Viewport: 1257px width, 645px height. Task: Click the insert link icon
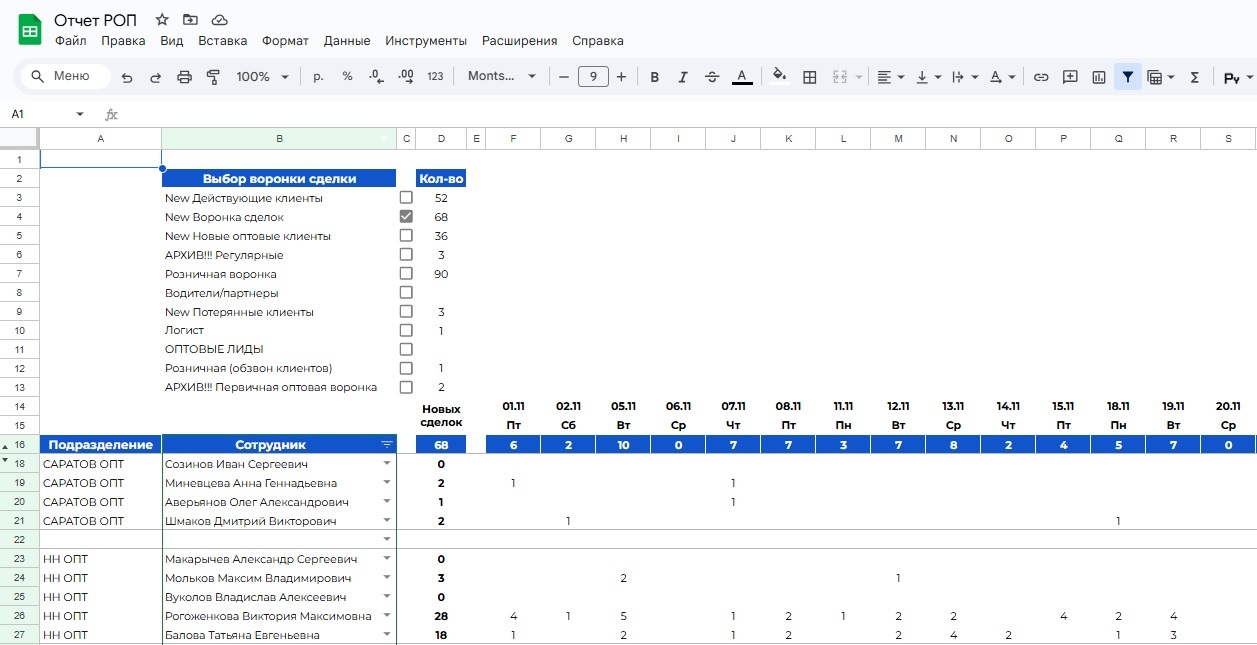click(x=1041, y=77)
